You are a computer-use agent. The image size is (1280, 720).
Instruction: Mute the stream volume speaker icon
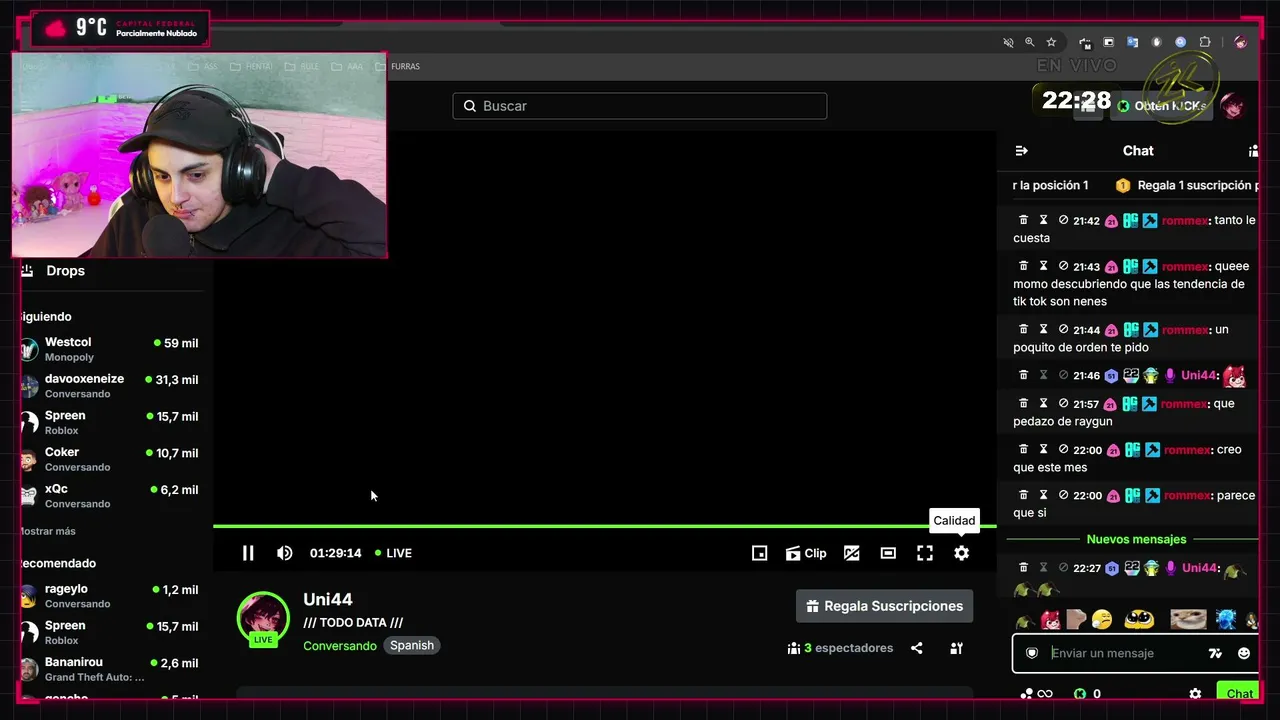tap(285, 553)
